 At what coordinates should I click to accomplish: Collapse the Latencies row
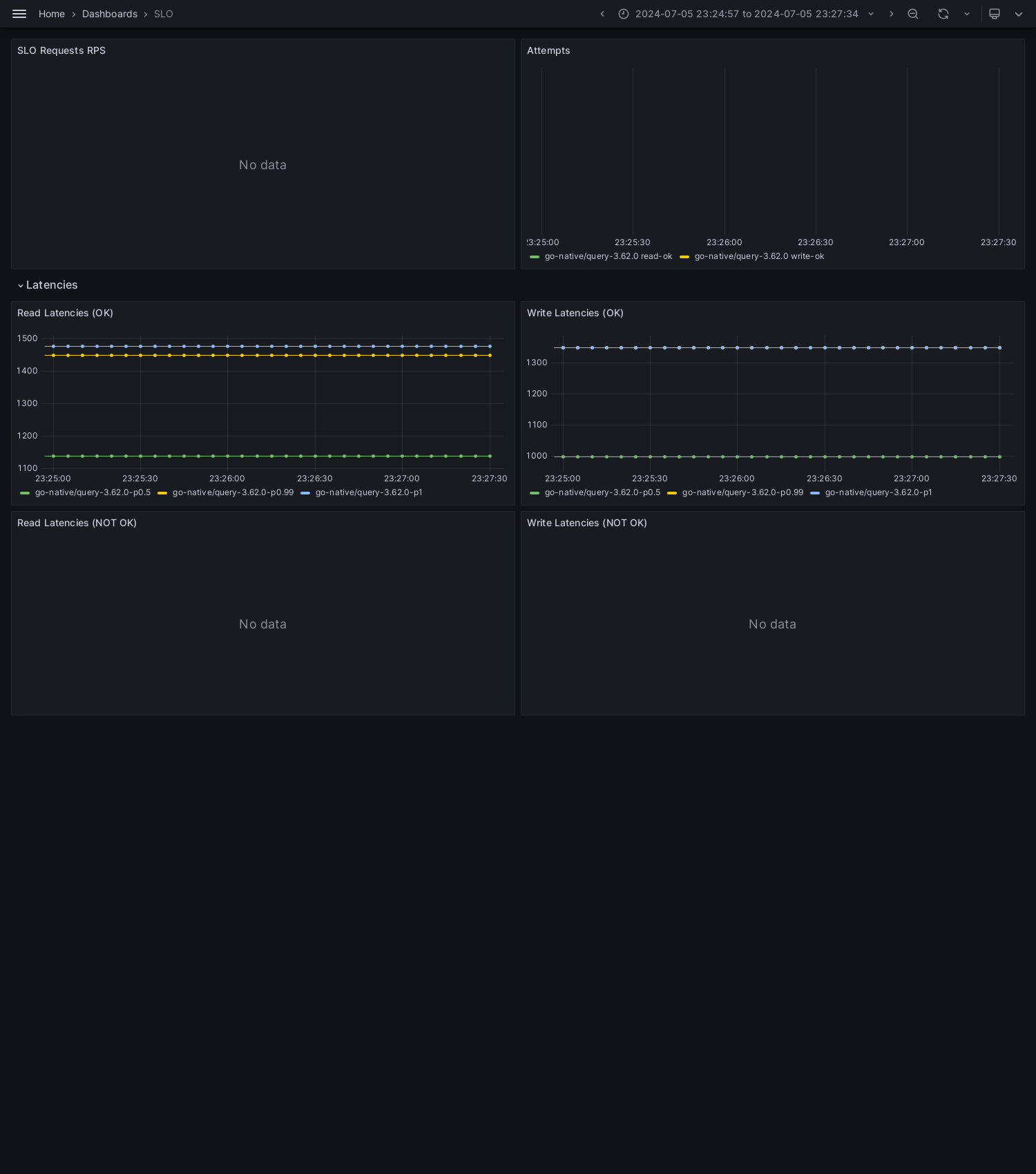pos(47,285)
